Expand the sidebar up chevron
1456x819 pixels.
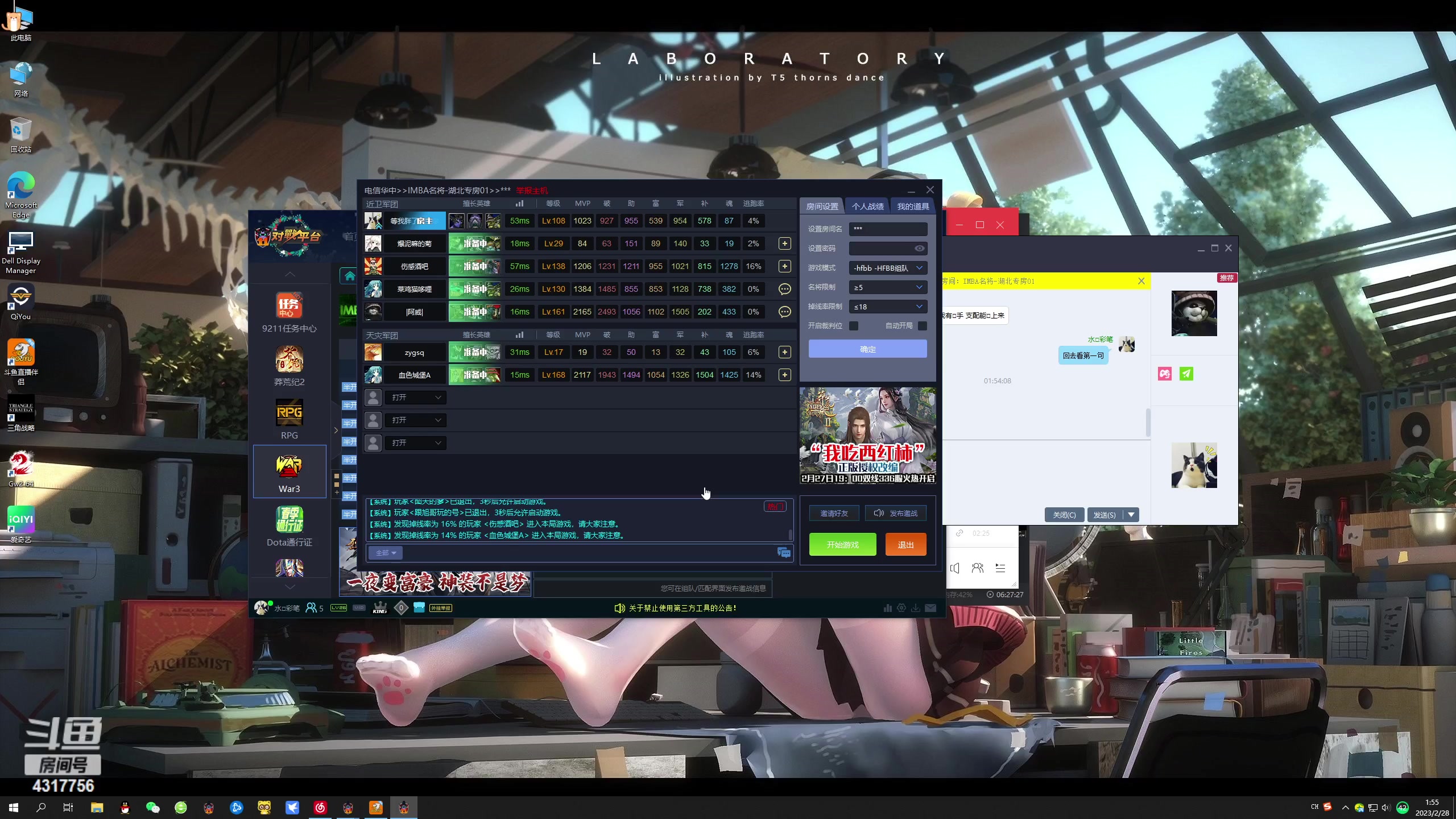coord(289,274)
